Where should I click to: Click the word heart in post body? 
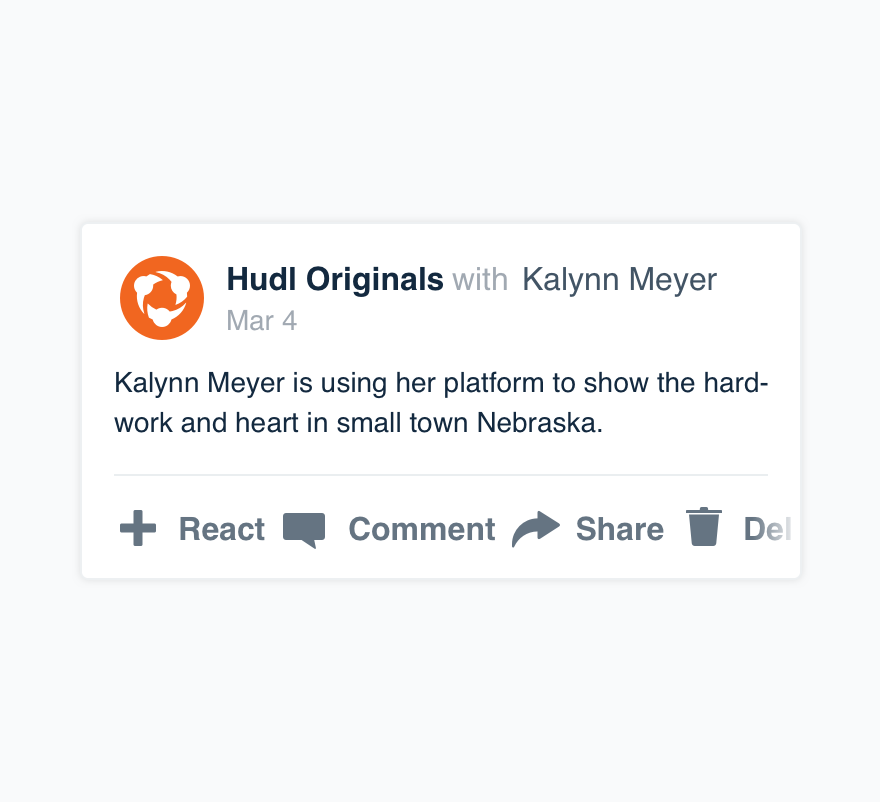tap(267, 423)
